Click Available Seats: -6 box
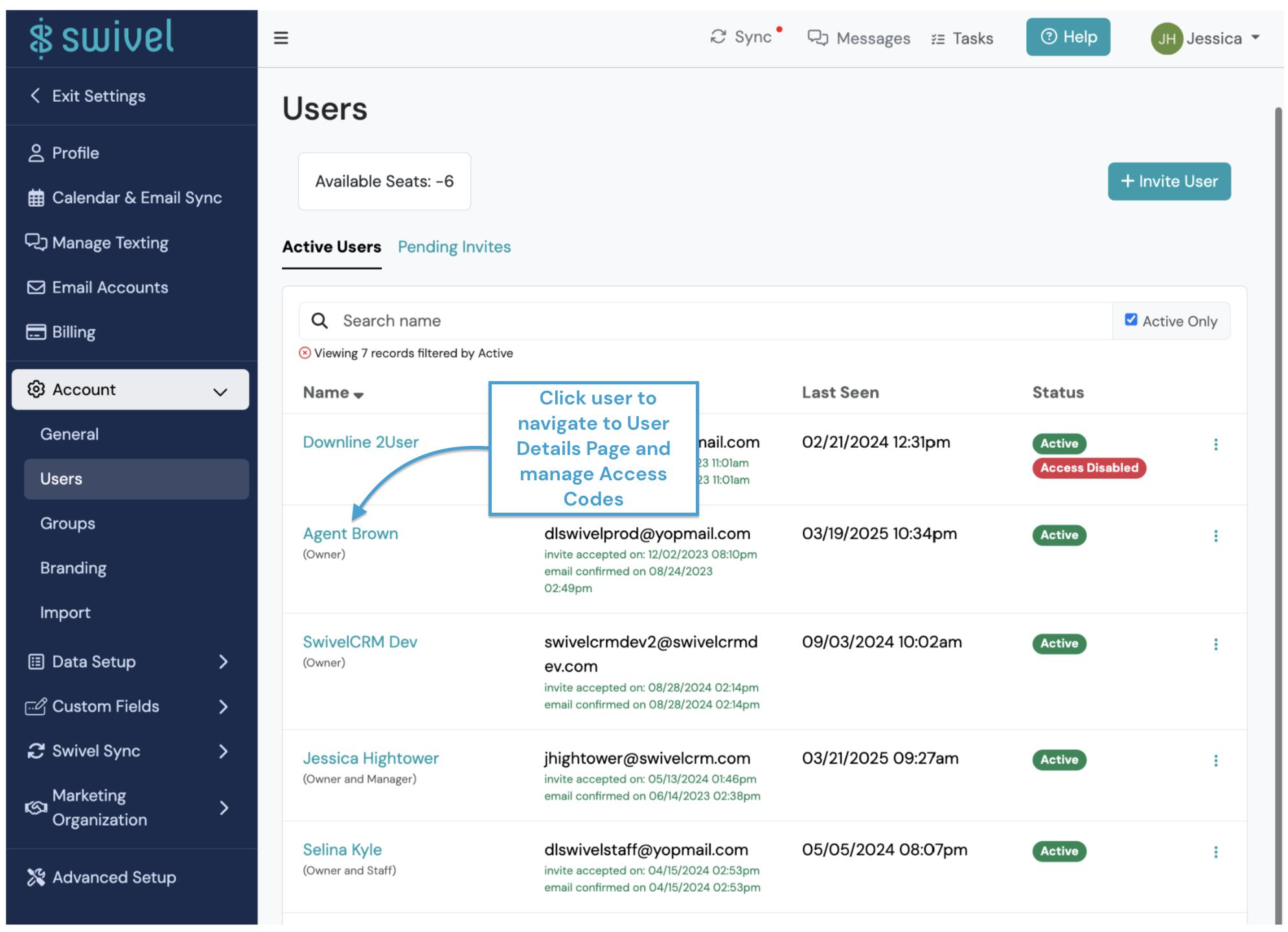 tap(384, 181)
